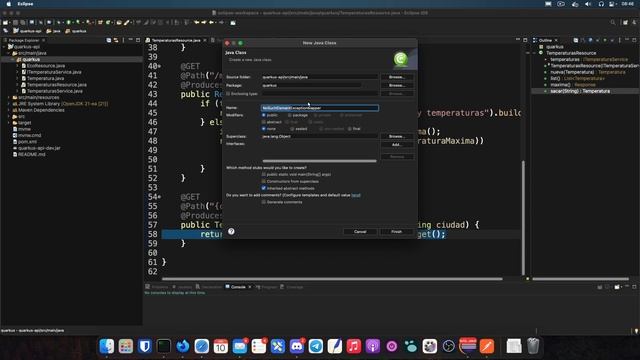Open Mail from the Dock
The width and height of the screenshot is (640, 360).
[240, 346]
